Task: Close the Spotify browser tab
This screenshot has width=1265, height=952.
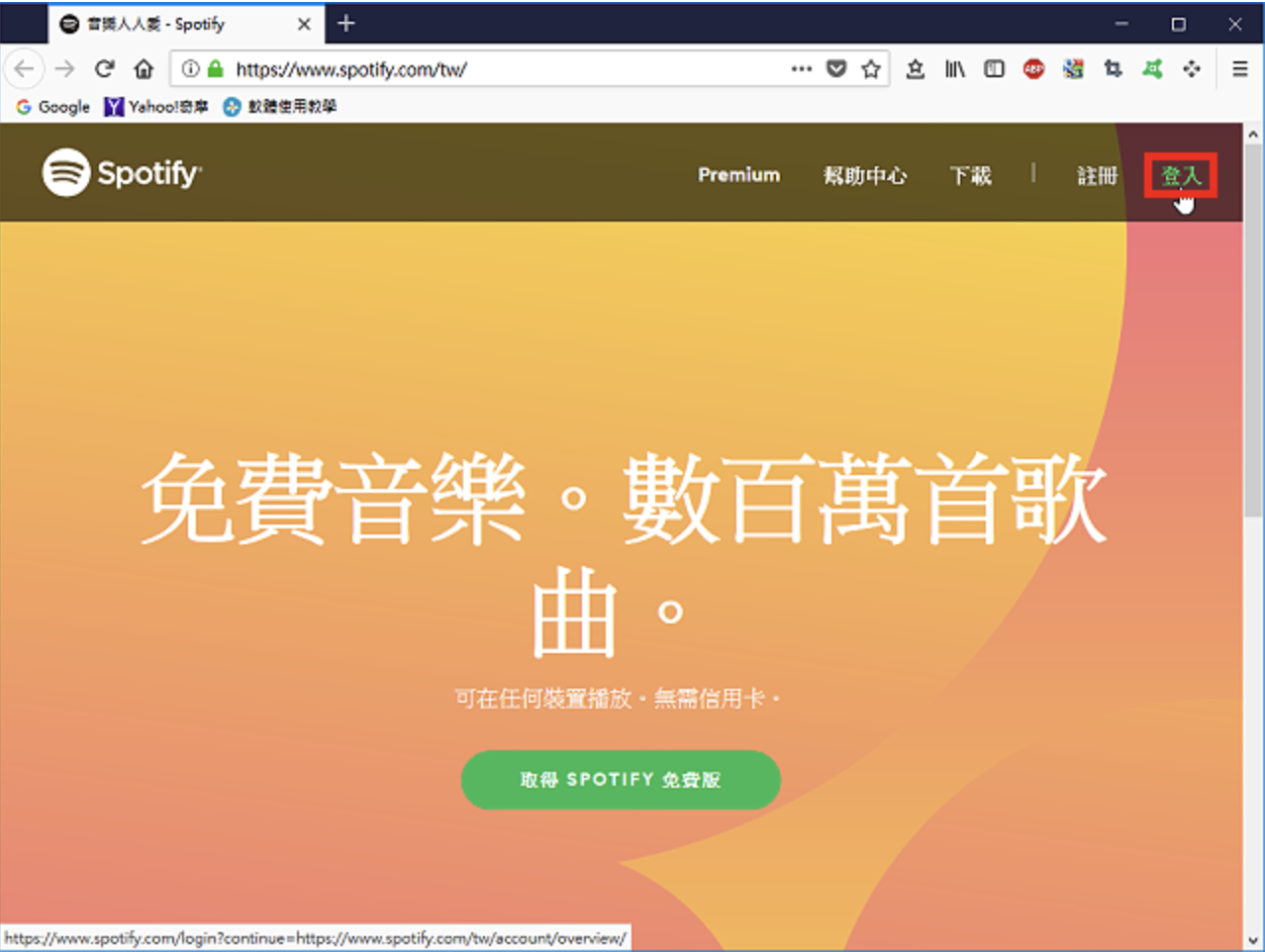Action: point(304,24)
